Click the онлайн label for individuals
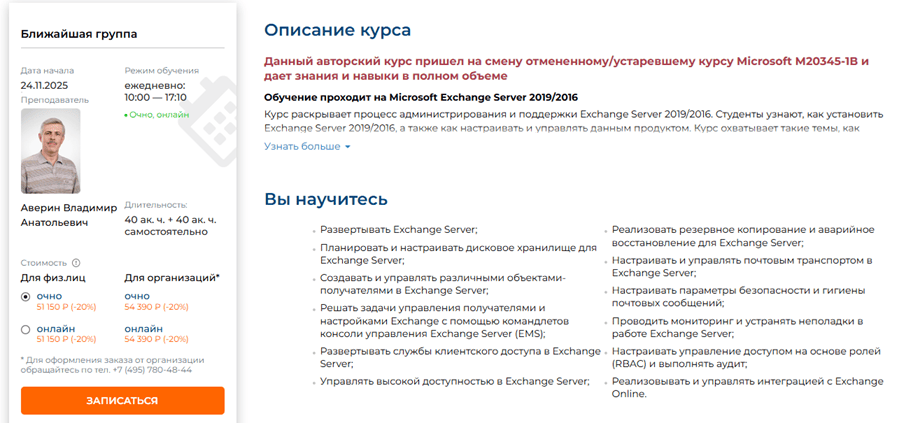Image resolution: width=906 pixels, height=423 pixels. (55, 329)
